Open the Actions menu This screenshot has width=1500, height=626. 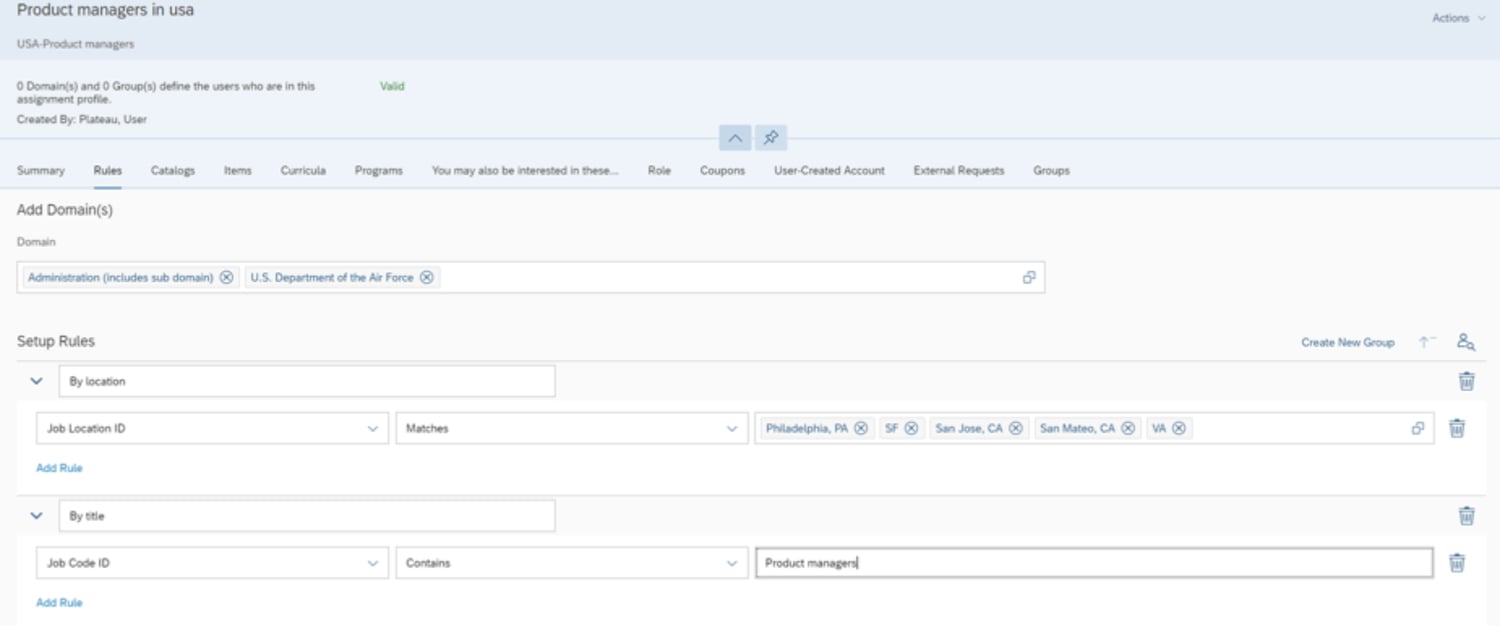click(1458, 18)
